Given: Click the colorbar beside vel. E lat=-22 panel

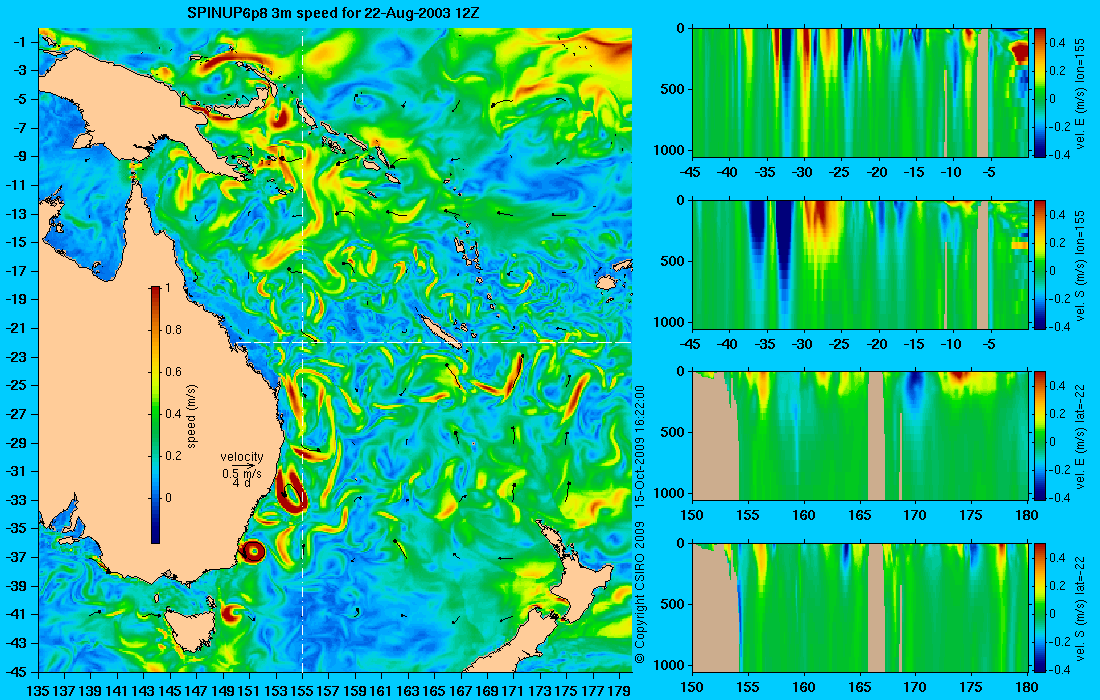Looking at the screenshot, I should click(1040, 436).
